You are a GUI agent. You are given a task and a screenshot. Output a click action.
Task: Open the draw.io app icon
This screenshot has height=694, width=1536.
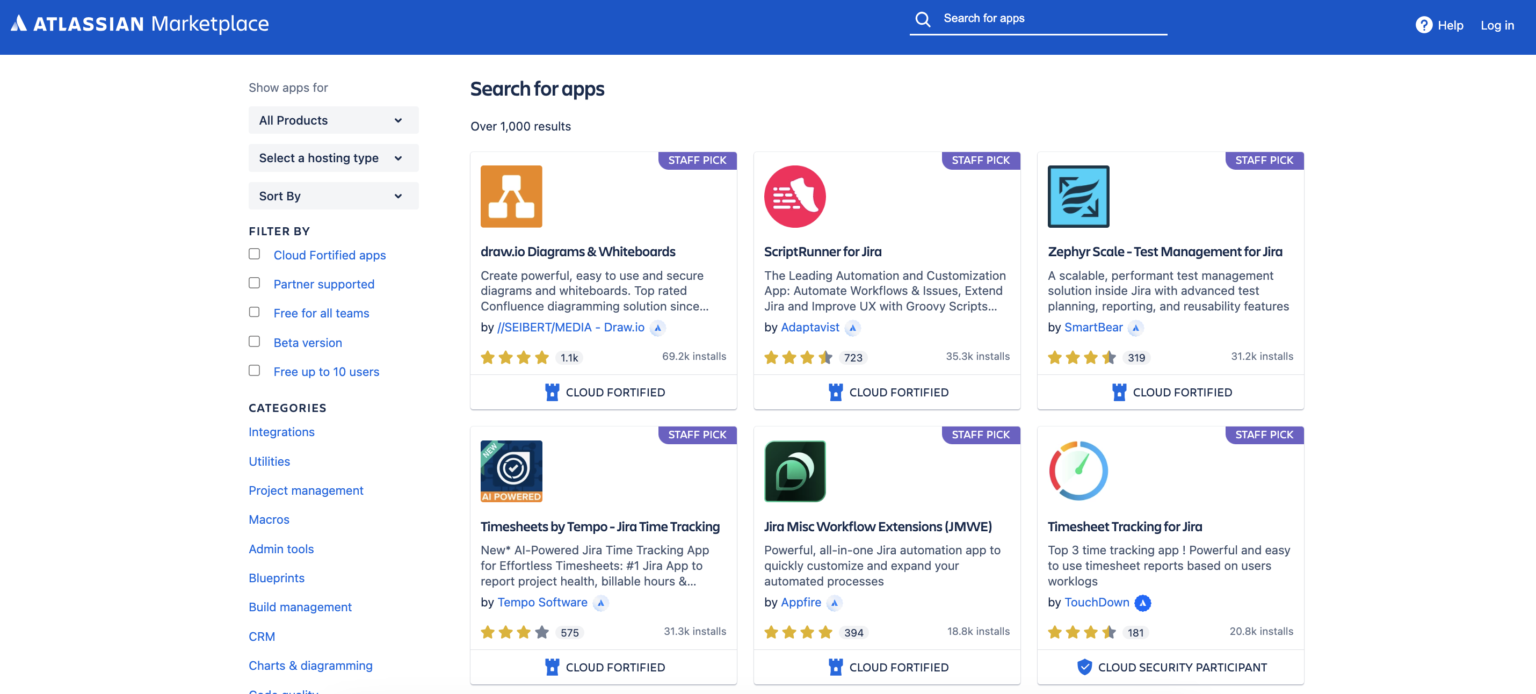point(511,196)
